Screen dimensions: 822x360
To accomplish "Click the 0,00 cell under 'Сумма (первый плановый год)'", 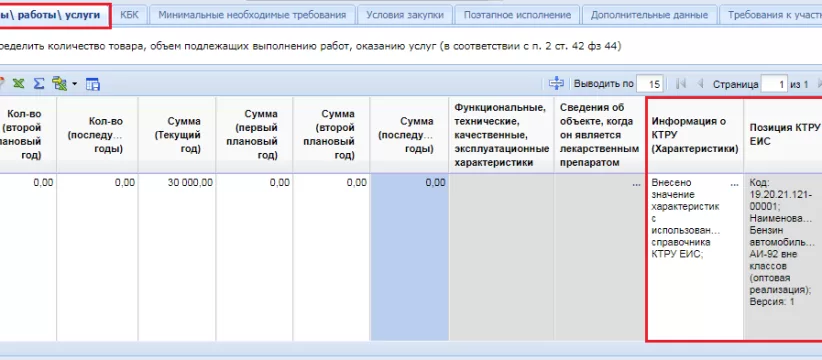I will click(x=254, y=257).
